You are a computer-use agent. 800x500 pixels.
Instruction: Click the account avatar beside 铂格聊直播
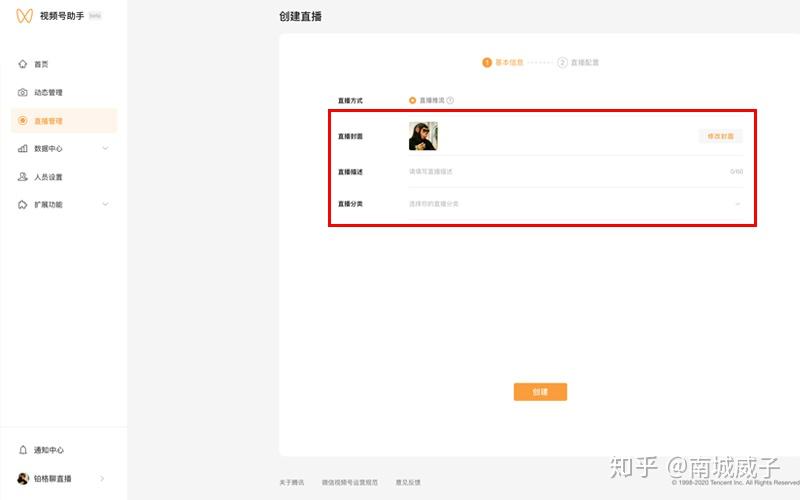pyautogui.click(x=23, y=479)
